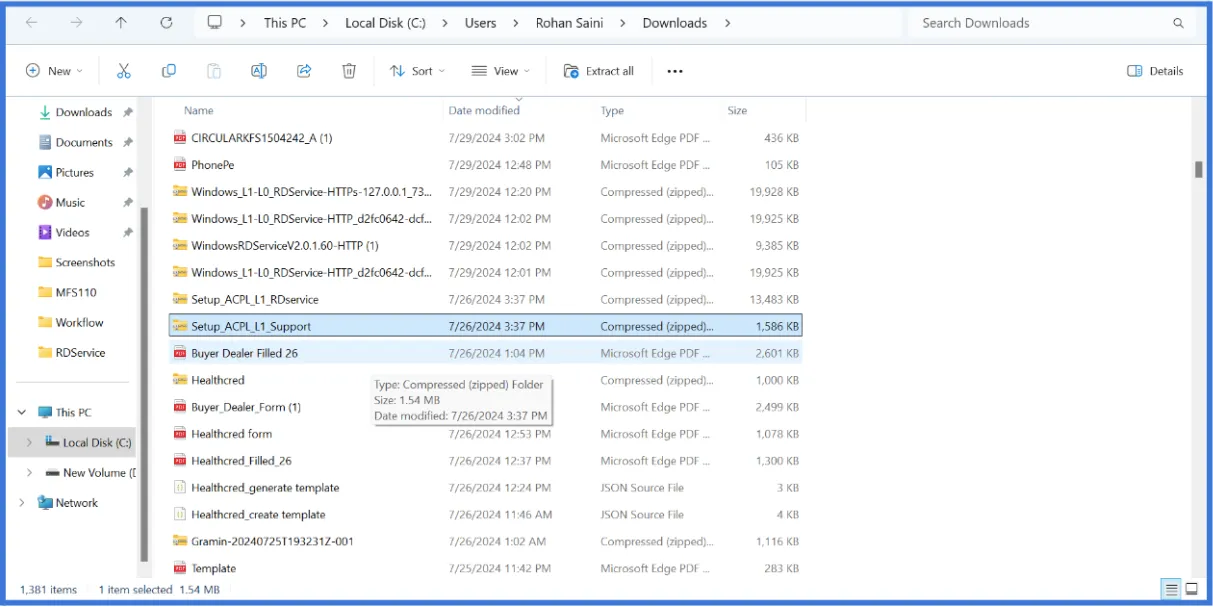Image resolution: width=1213 pixels, height=607 pixels.
Task: Click the navigation pane scrollbar
Action: [x=144, y=382]
